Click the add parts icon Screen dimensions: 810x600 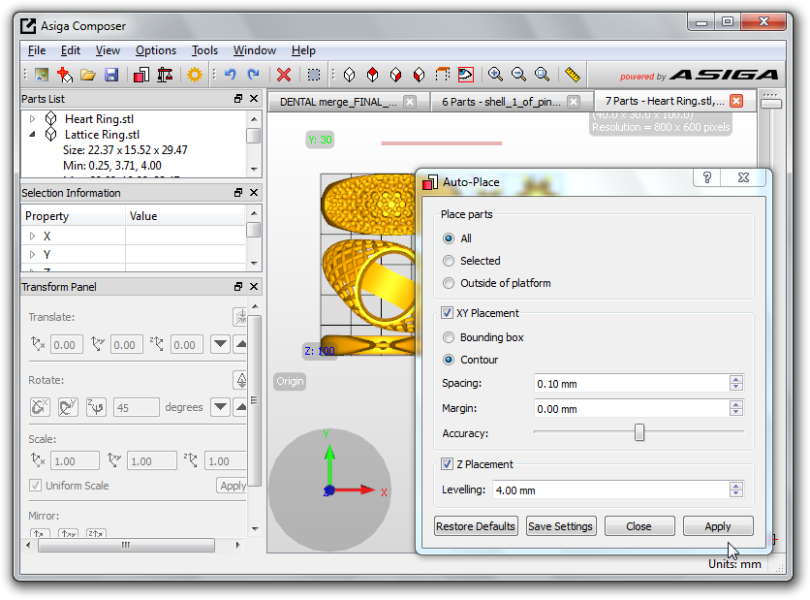pyautogui.click(x=65, y=75)
